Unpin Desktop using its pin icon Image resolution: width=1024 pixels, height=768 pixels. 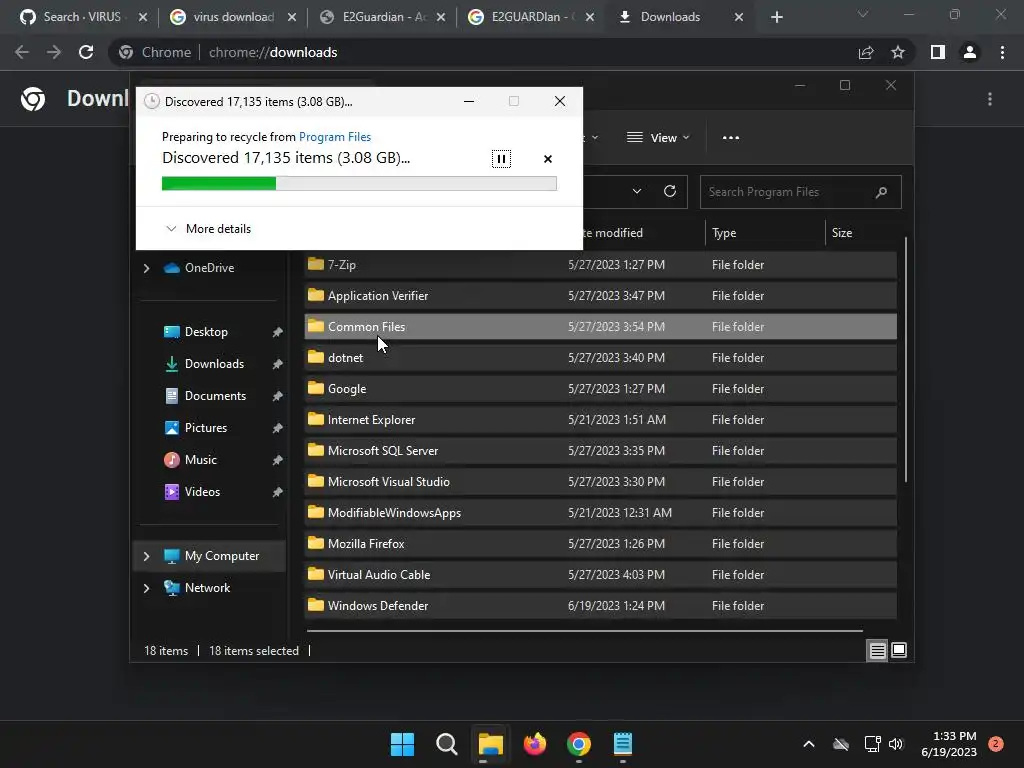(277, 332)
